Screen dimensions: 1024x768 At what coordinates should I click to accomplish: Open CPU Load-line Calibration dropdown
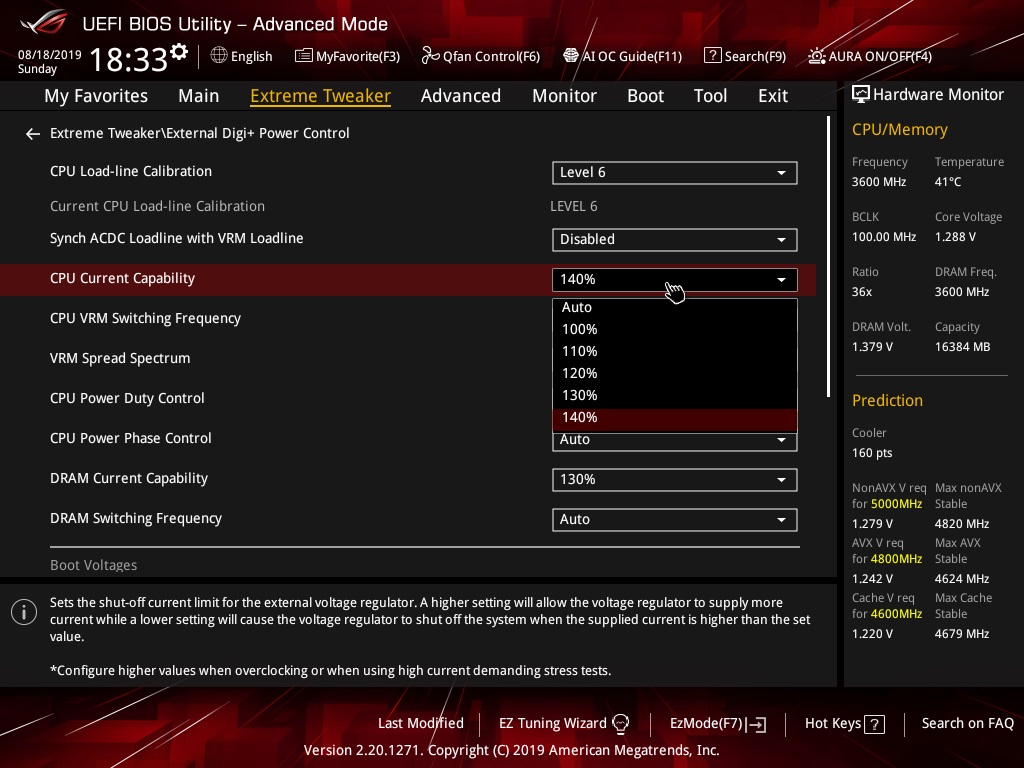pos(675,172)
